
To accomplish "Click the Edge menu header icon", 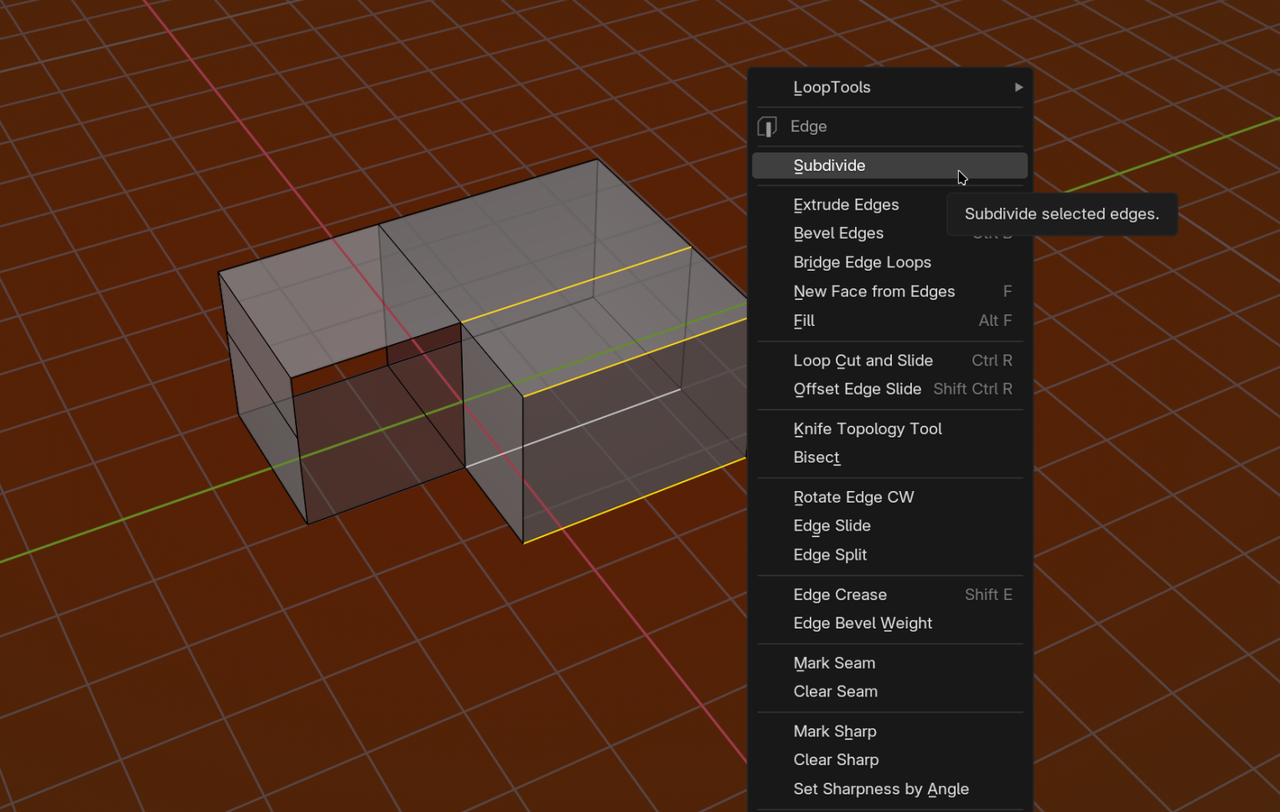I will tap(767, 127).
